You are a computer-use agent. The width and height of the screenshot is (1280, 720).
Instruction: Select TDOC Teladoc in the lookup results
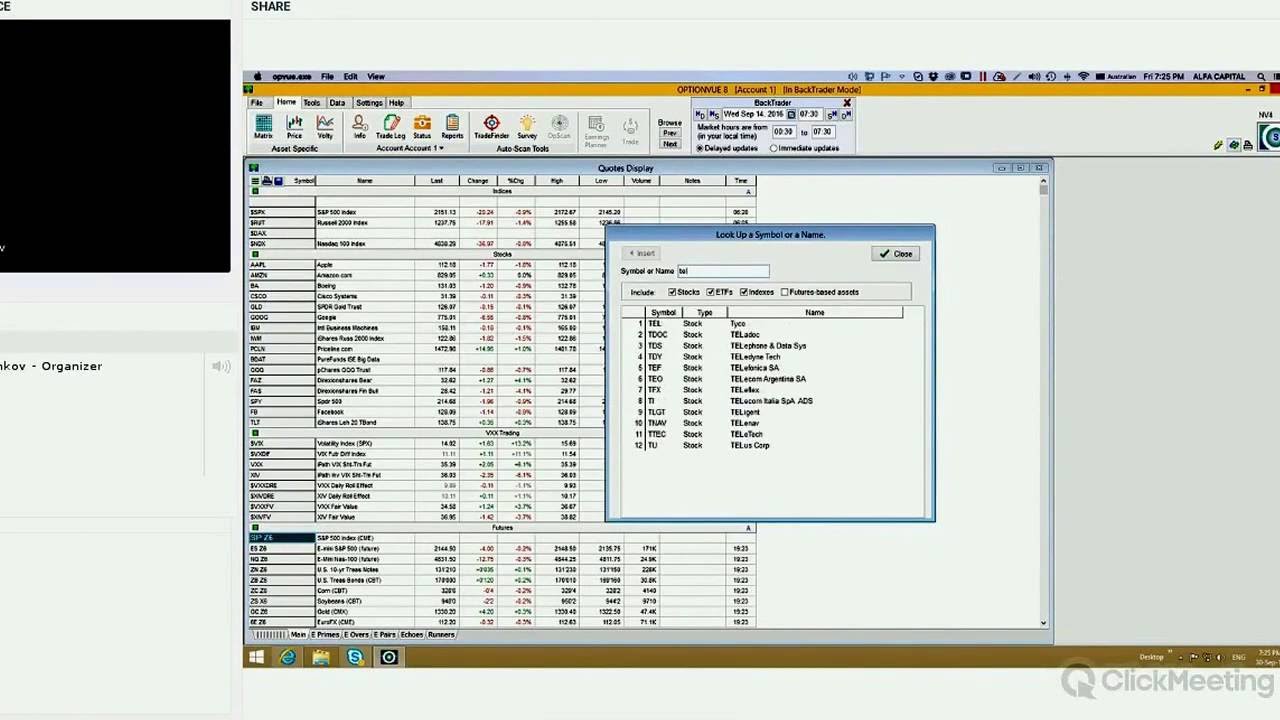761,335
